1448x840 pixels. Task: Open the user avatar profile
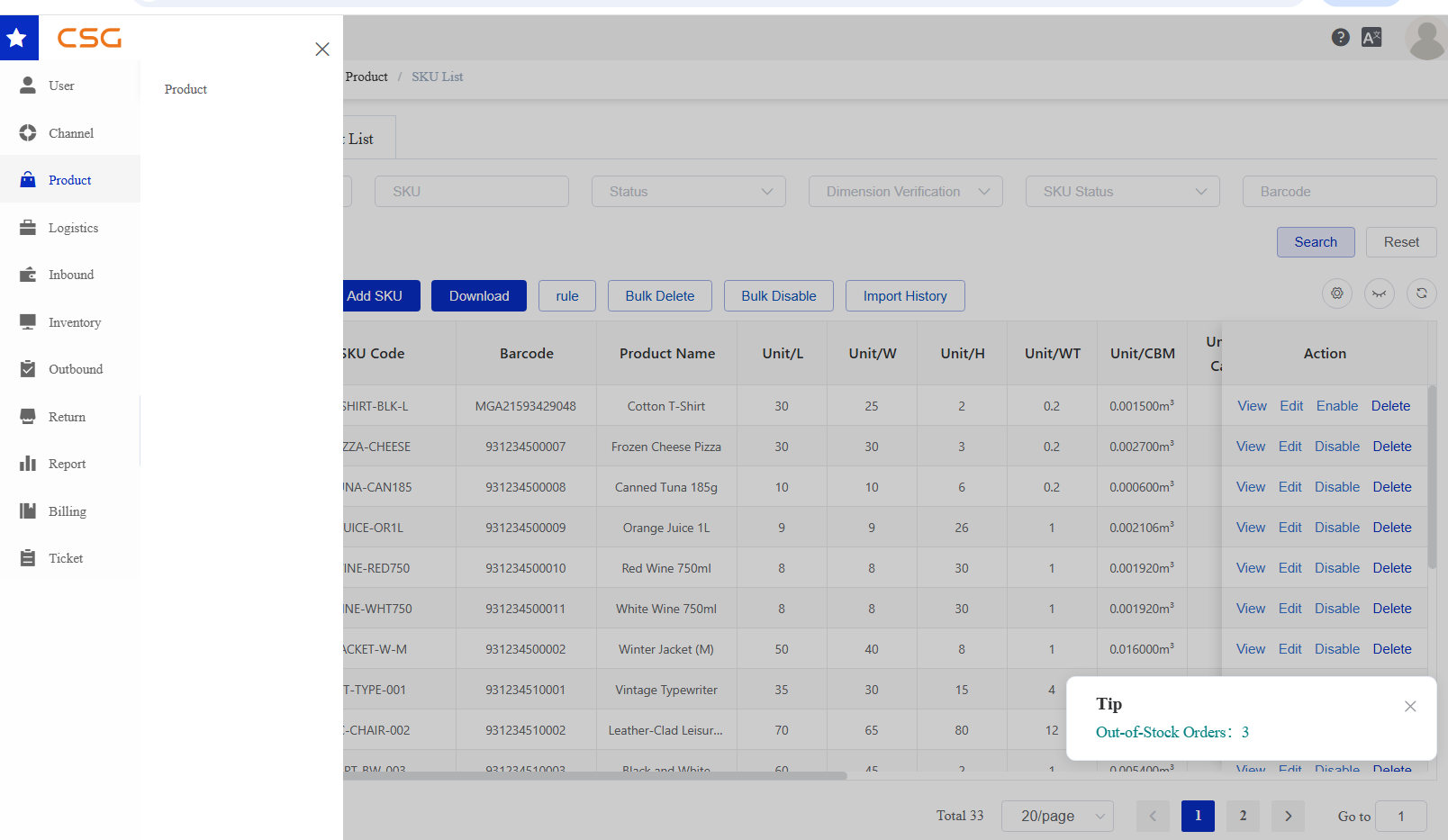tap(1426, 40)
